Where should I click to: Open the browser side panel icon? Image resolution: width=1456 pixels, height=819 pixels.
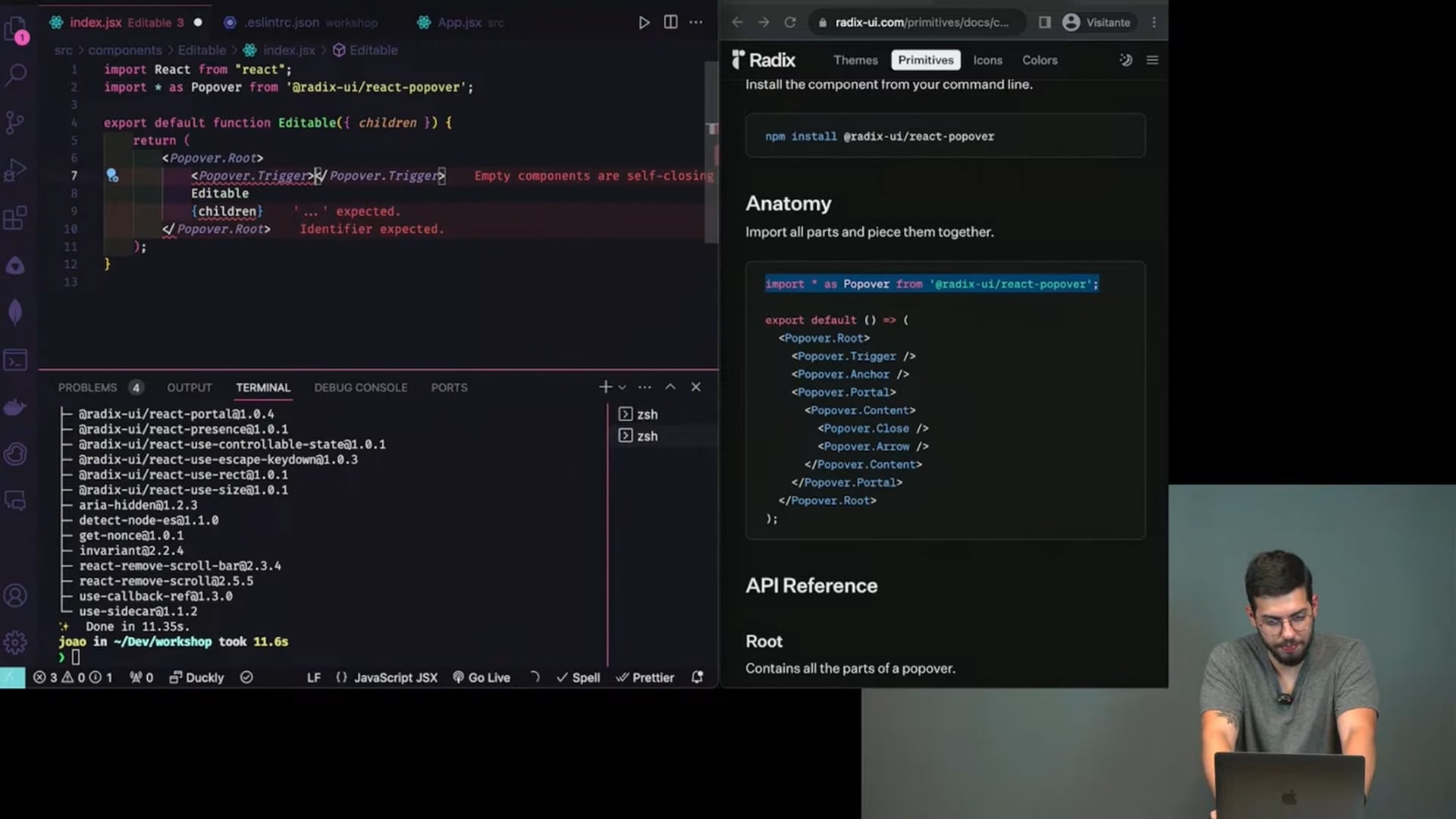[1045, 23]
